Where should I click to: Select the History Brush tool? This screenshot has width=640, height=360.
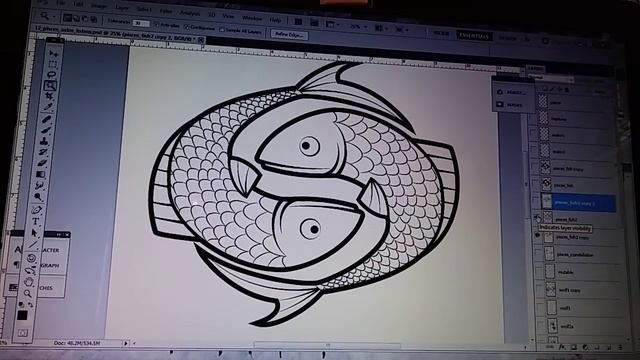(x=44, y=152)
